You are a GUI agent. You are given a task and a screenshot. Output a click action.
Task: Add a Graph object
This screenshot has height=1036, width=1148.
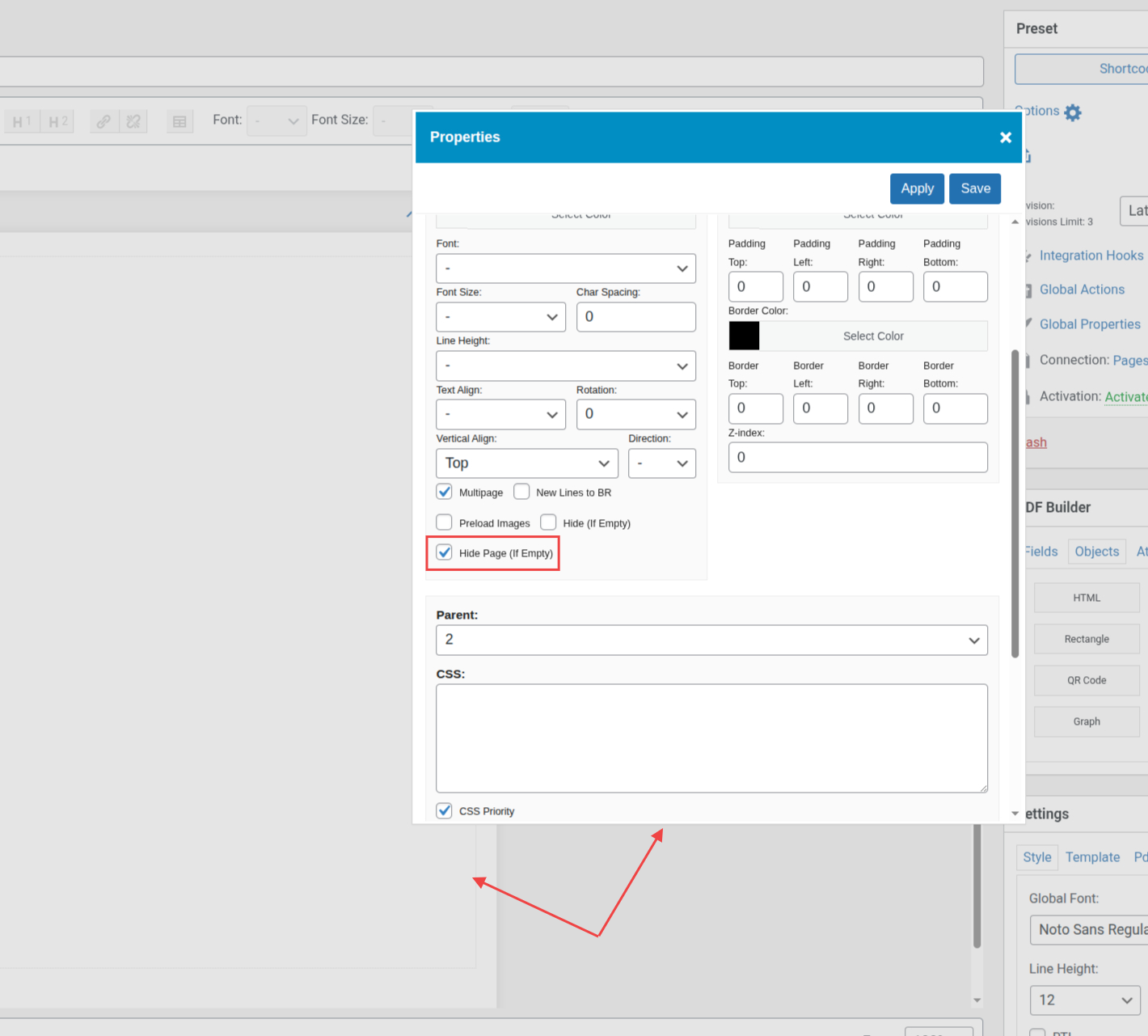point(1087,721)
